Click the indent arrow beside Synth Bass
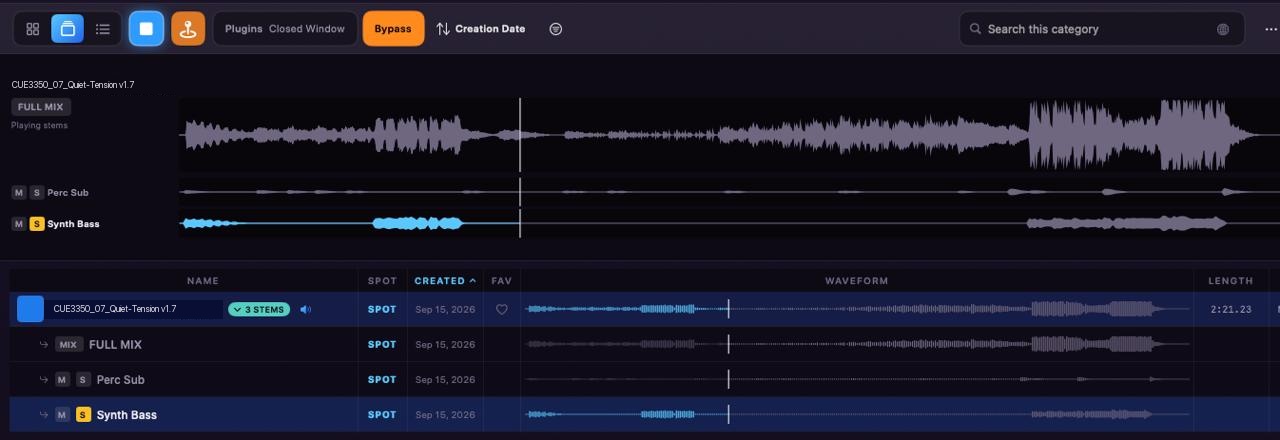Image resolution: width=1280 pixels, height=440 pixels. click(x=44, y=414)
